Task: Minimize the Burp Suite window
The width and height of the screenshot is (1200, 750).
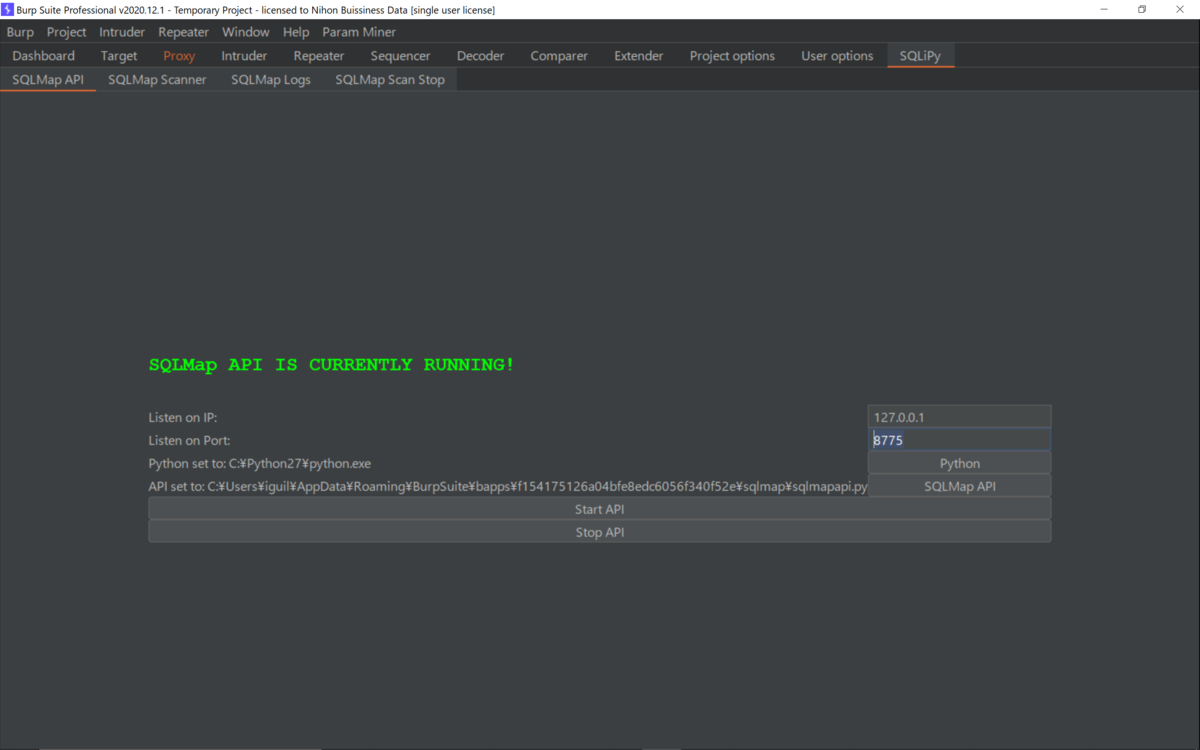Action: (1105, 9)
